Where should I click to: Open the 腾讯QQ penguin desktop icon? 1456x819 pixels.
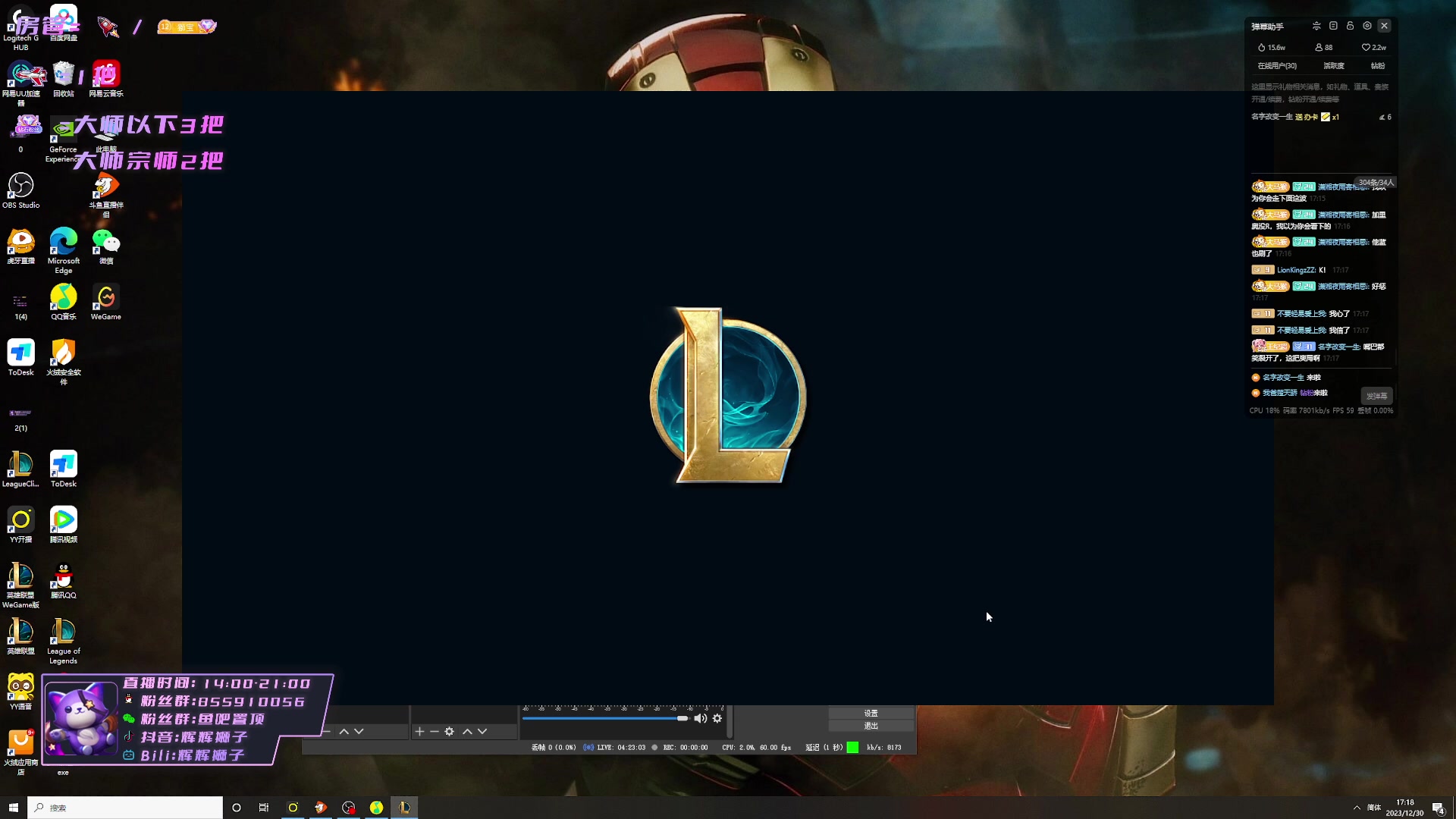tap(64, 581)
